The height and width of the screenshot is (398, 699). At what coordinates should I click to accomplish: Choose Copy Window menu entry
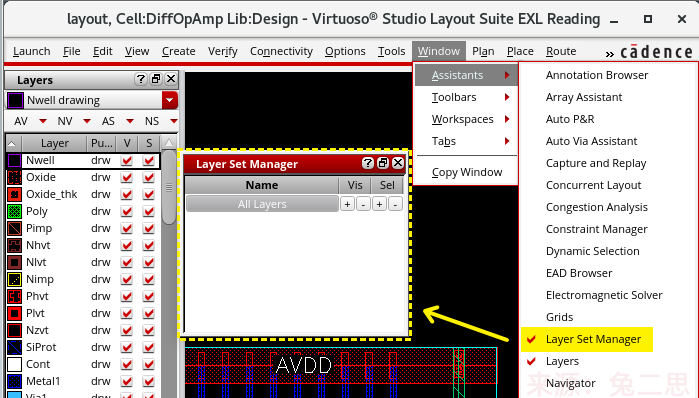click(466, 172)
